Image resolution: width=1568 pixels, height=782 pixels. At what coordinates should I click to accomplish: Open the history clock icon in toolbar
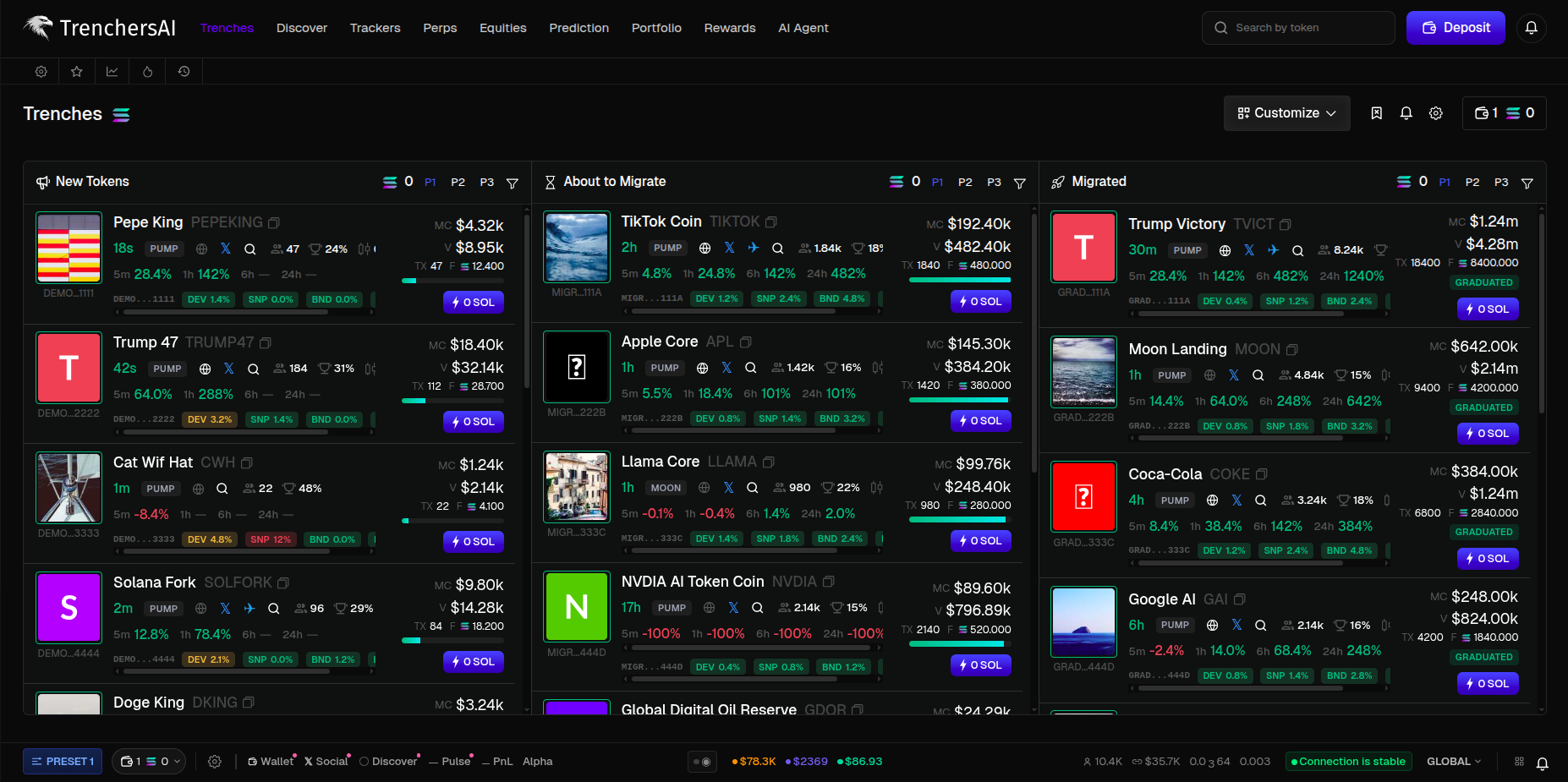pos(184,72)
